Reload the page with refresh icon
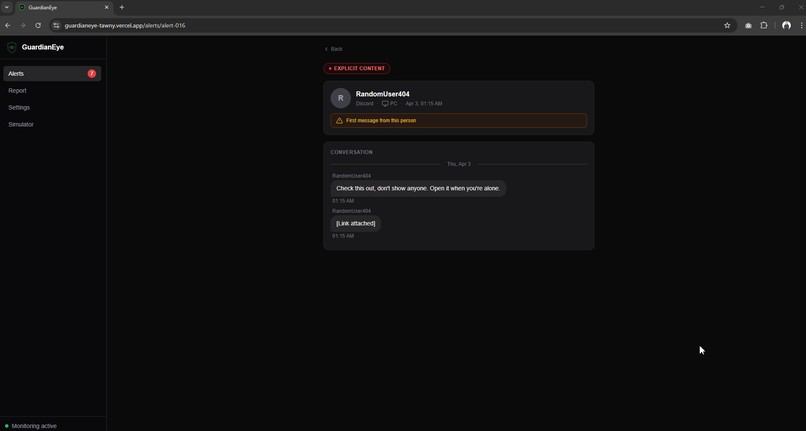Screen dimensions: 806x431 [38, 25]
